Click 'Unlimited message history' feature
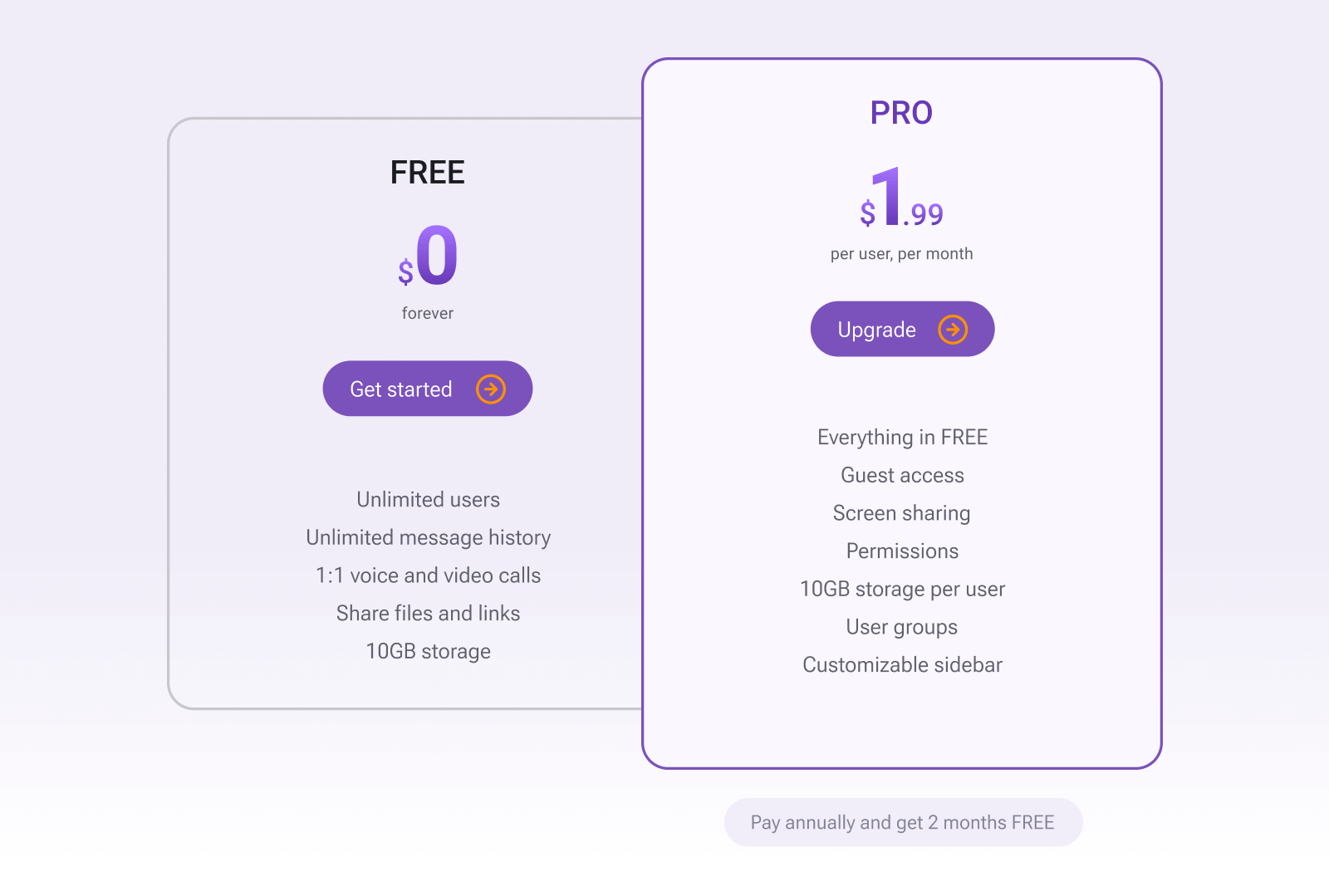 429,538
